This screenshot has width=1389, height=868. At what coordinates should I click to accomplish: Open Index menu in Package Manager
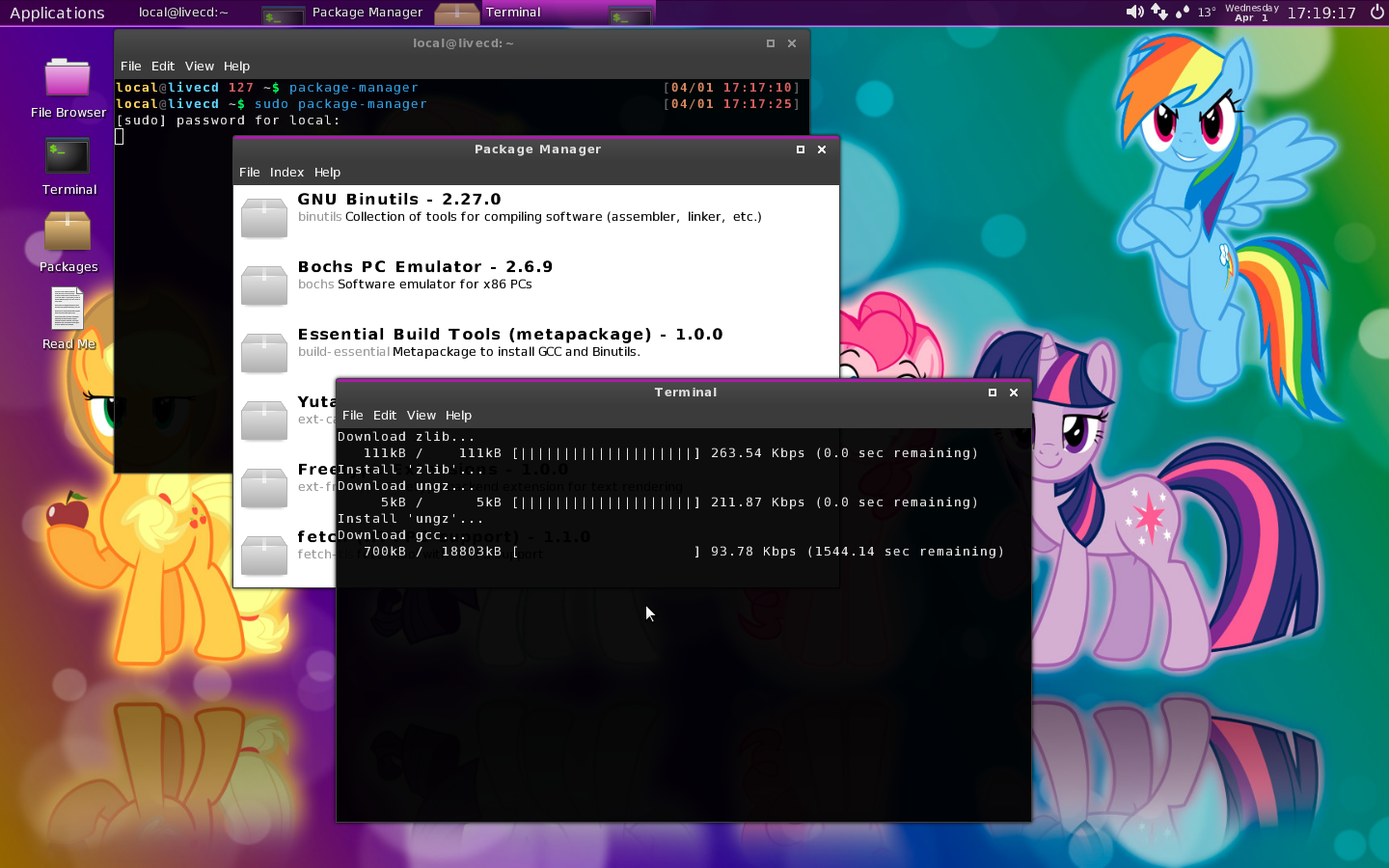(x=286, y=173)
